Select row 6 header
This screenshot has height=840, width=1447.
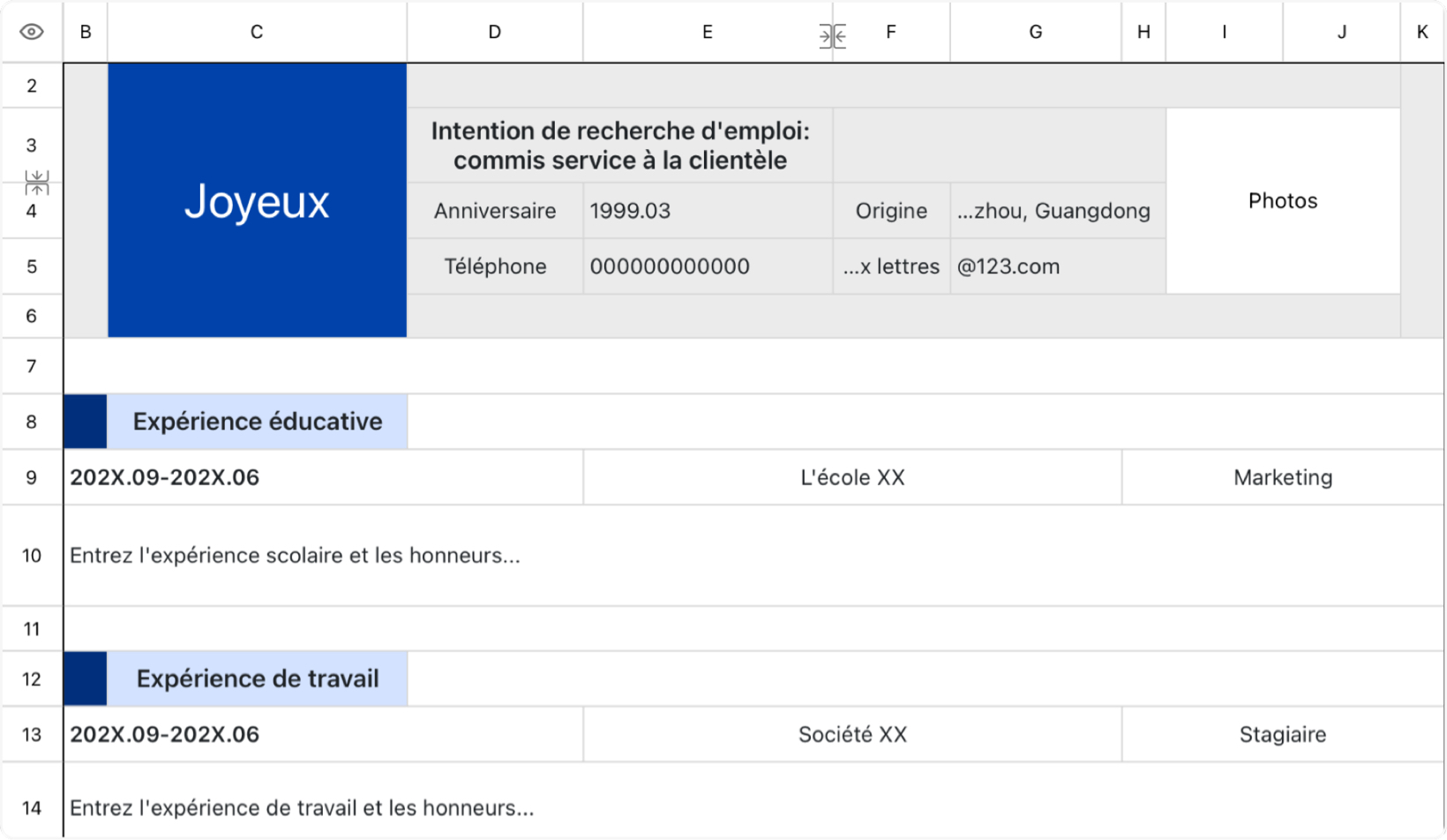[x=32, y=316]
